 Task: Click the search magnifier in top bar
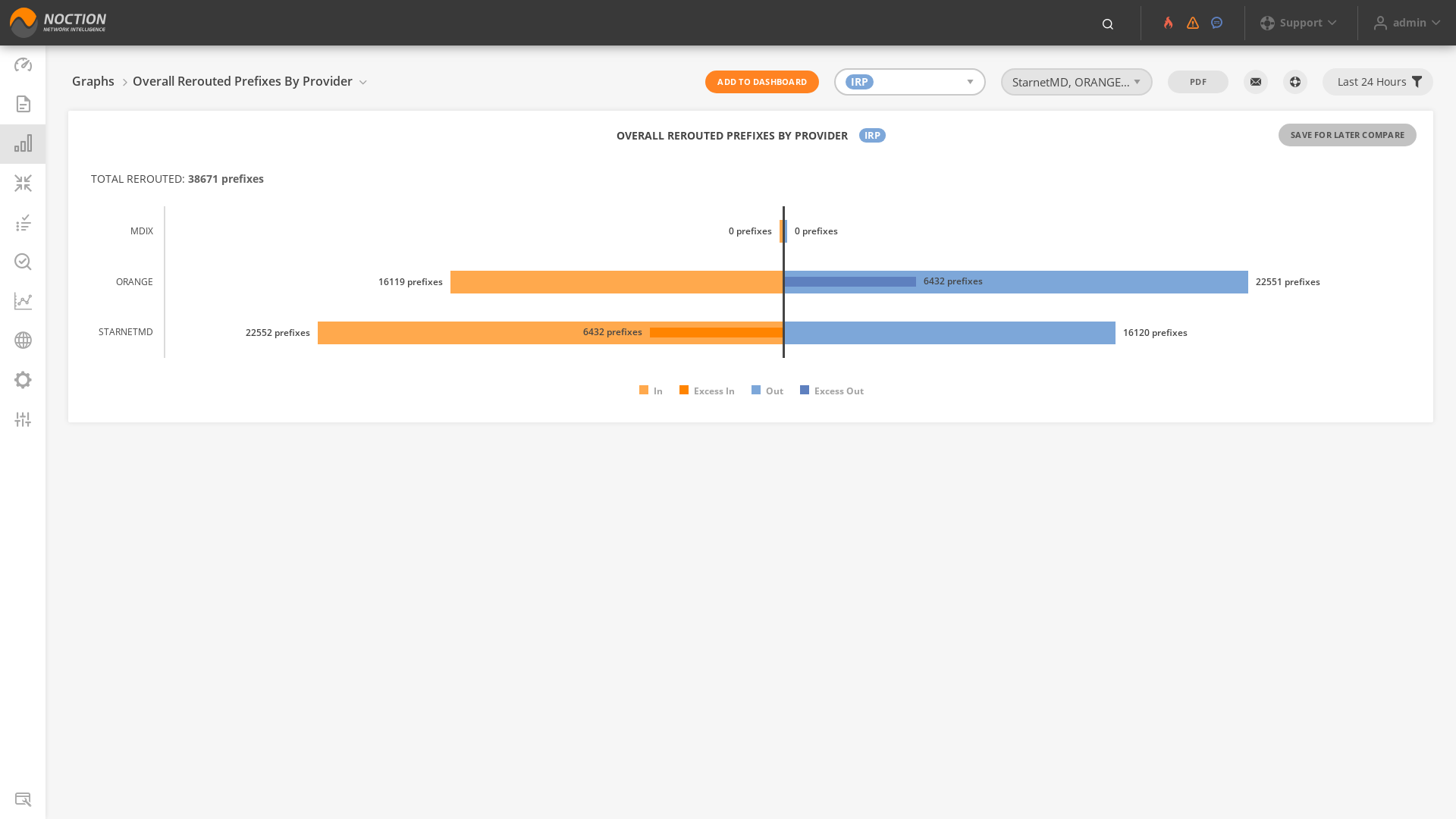tap(1108, 24)
